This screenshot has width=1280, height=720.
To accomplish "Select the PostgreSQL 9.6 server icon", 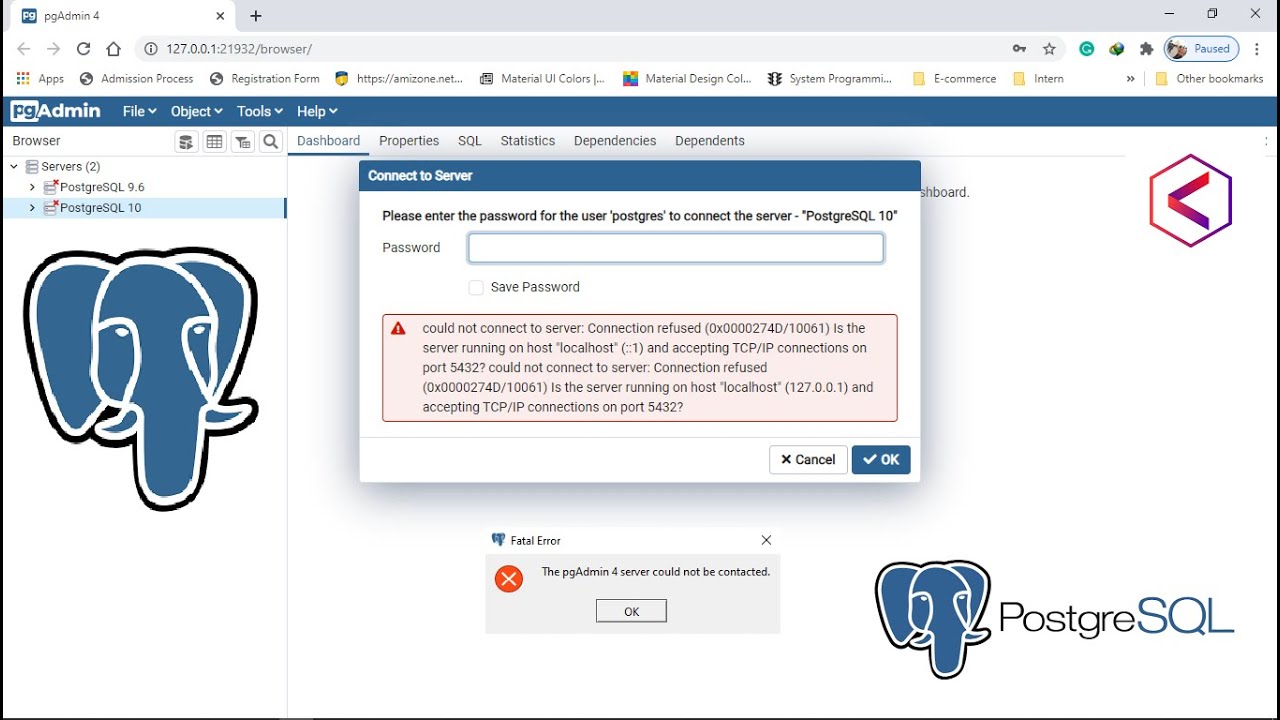I will [x=51, y=187].
